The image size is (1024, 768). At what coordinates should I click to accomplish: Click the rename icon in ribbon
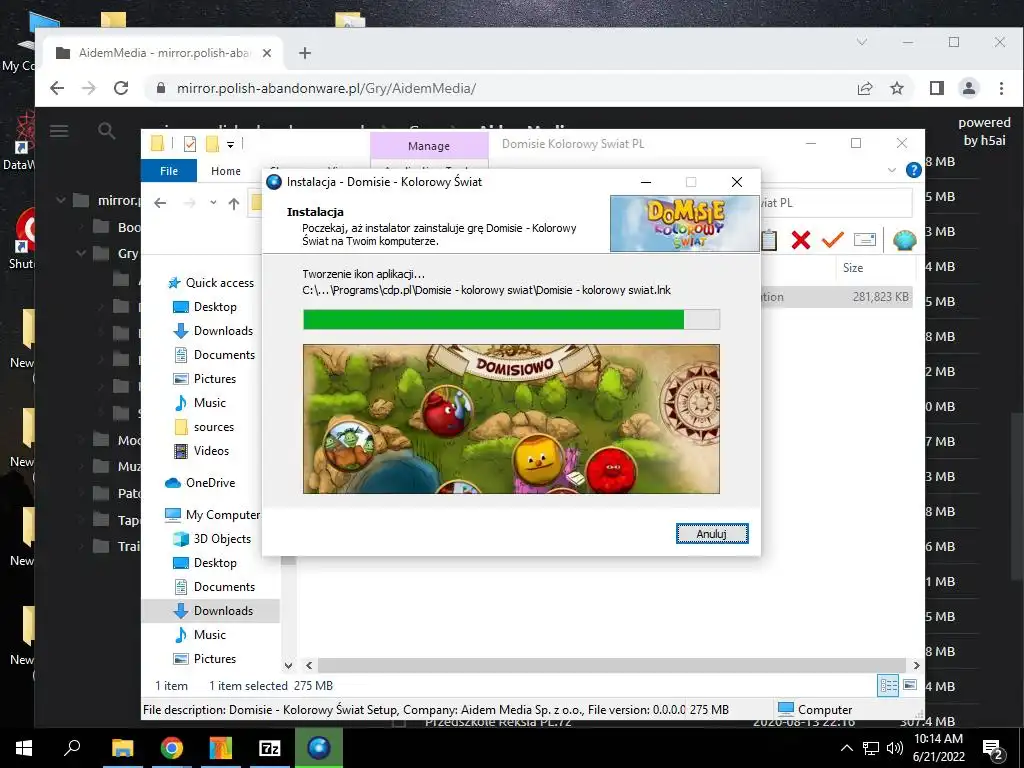tap(865, 240)
